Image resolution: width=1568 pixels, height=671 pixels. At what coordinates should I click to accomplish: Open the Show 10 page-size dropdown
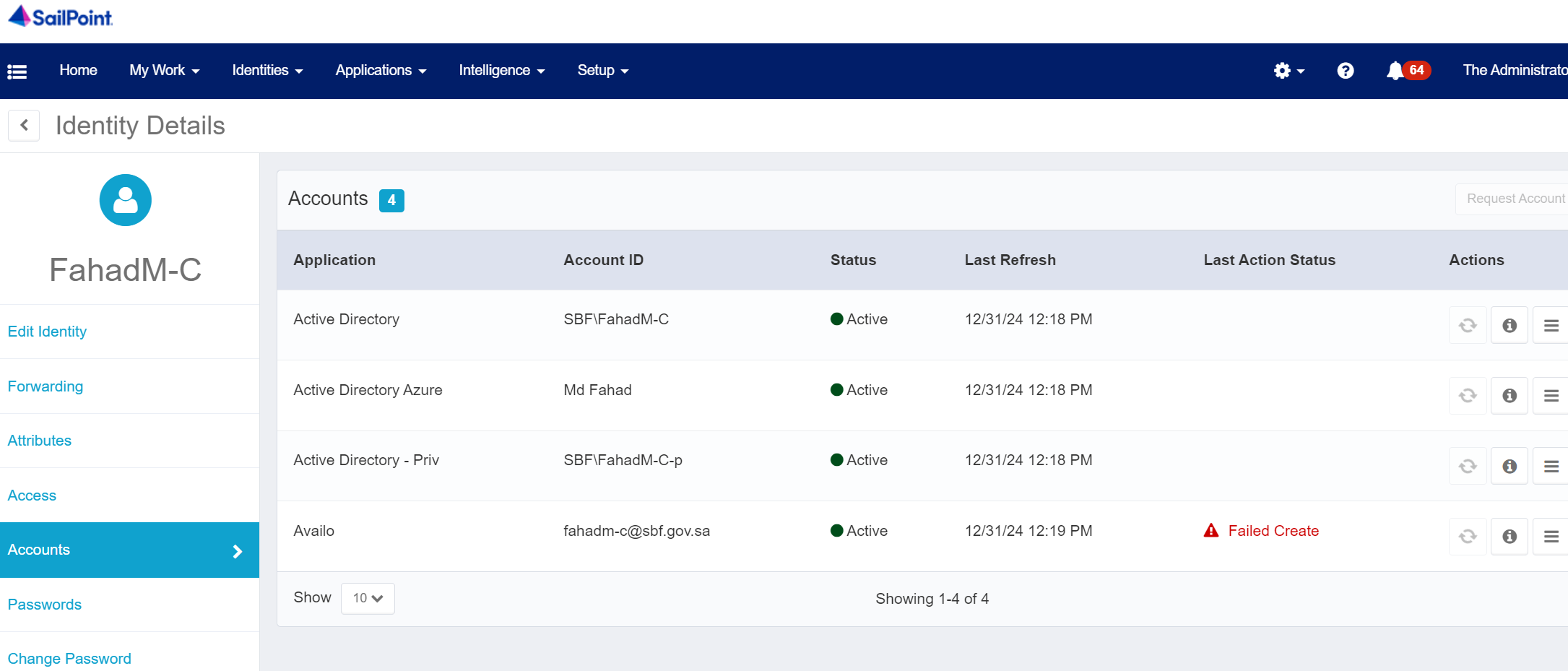pos(368,598)
